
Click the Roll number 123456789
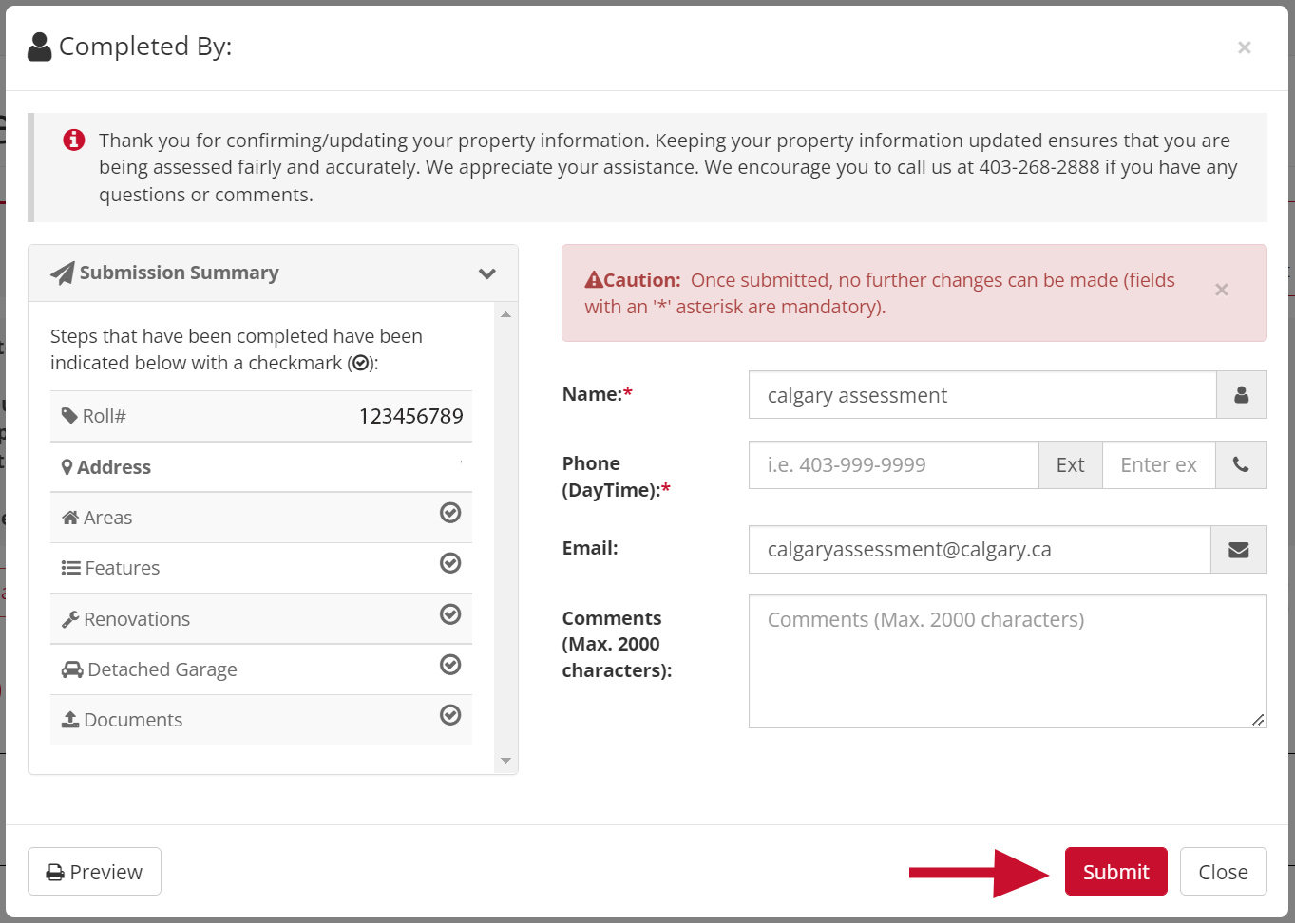[x=411, y=416]
